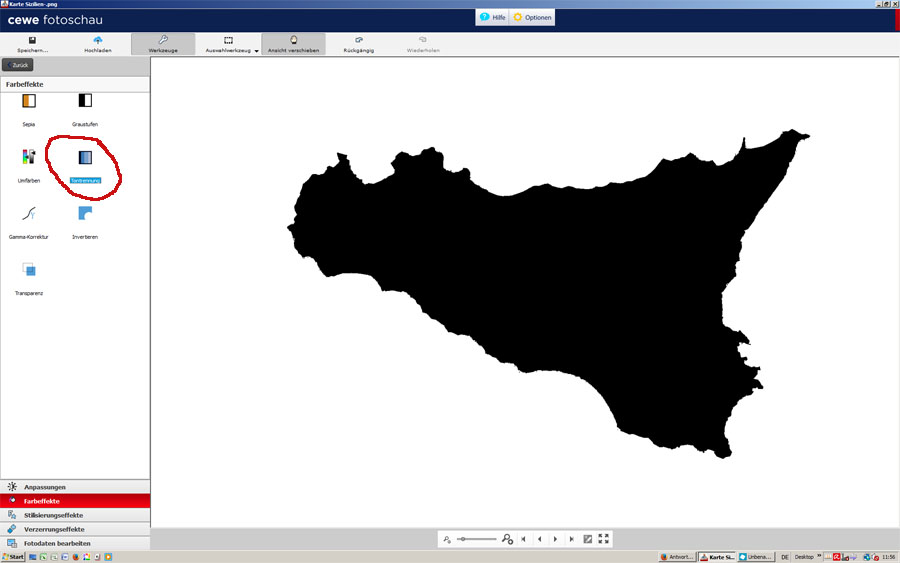This screenshot has height=563, width=900.
Task: Click the Tontrennung effect icon
Action: [x=85, y=158]
